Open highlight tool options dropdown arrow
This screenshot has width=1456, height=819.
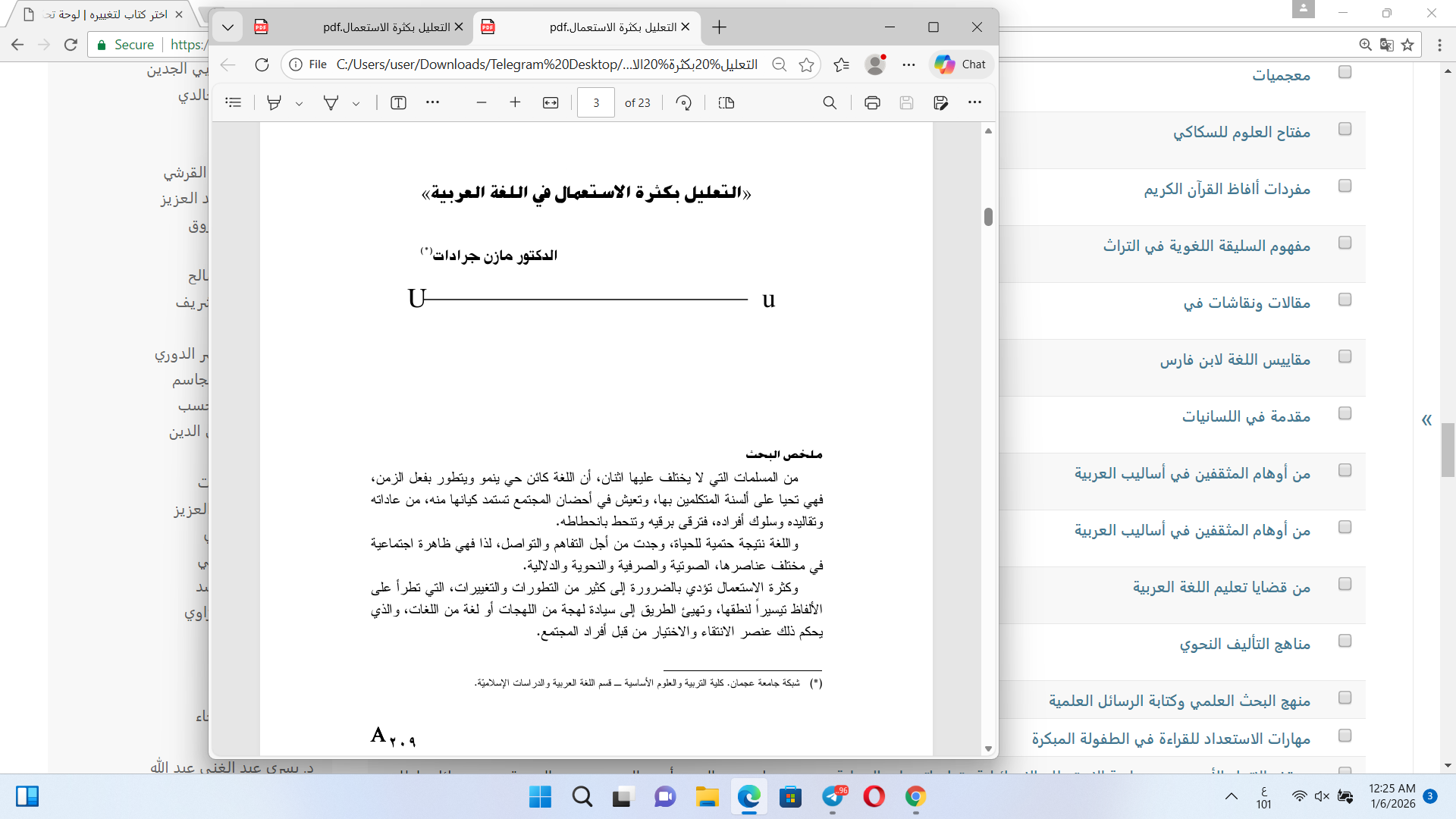(x=299, y=103)
